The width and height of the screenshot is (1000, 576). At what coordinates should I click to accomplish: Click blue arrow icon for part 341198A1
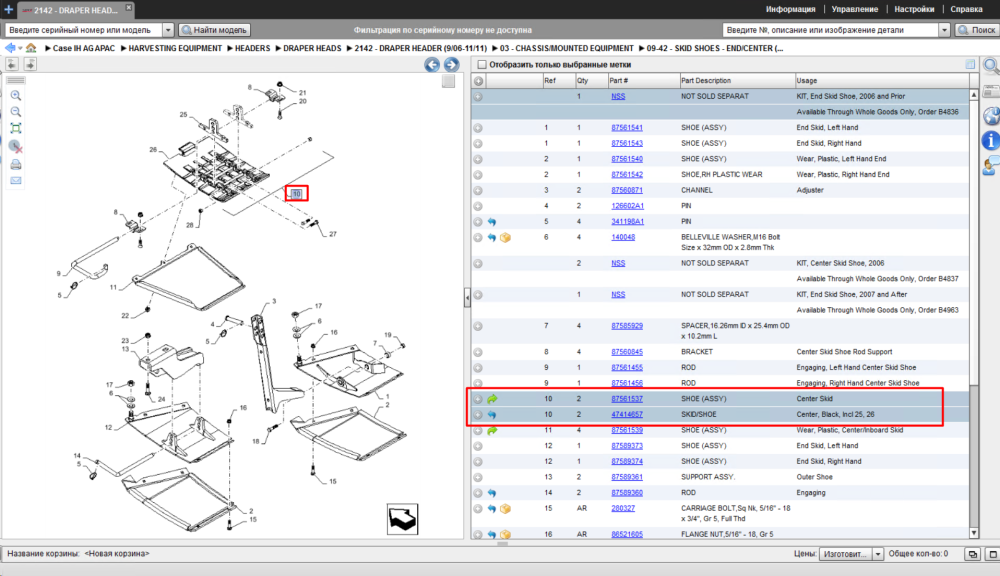coord(492,222)
